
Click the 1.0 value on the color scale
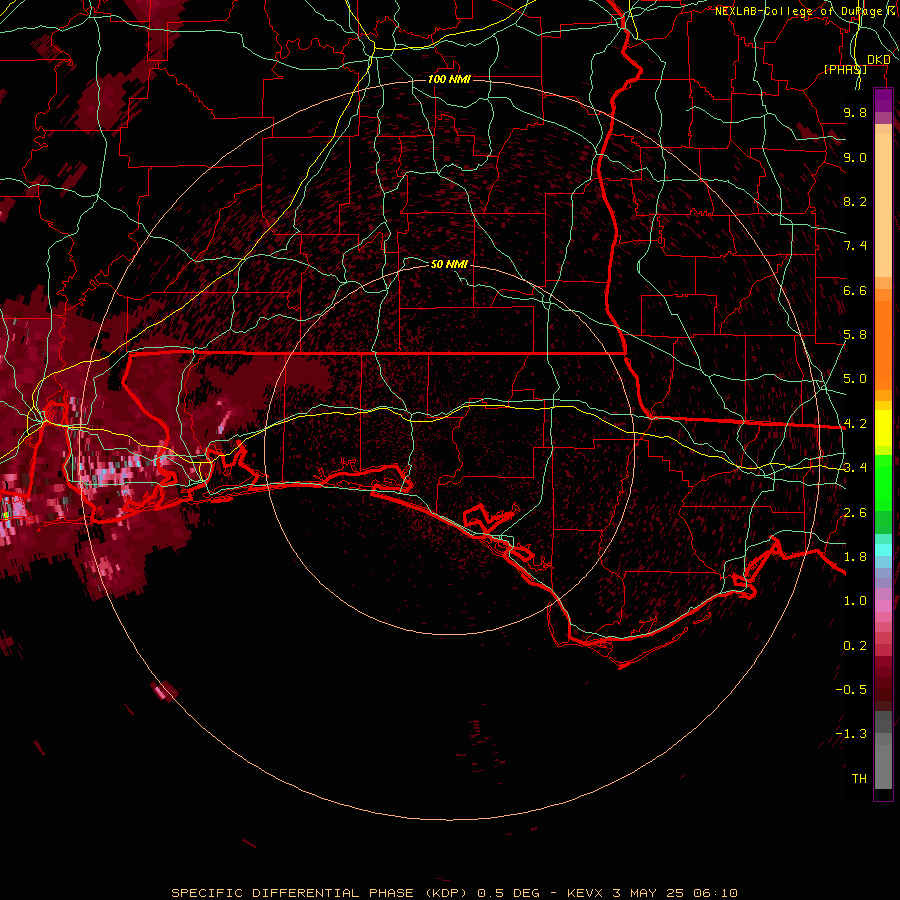coord(855,601)
